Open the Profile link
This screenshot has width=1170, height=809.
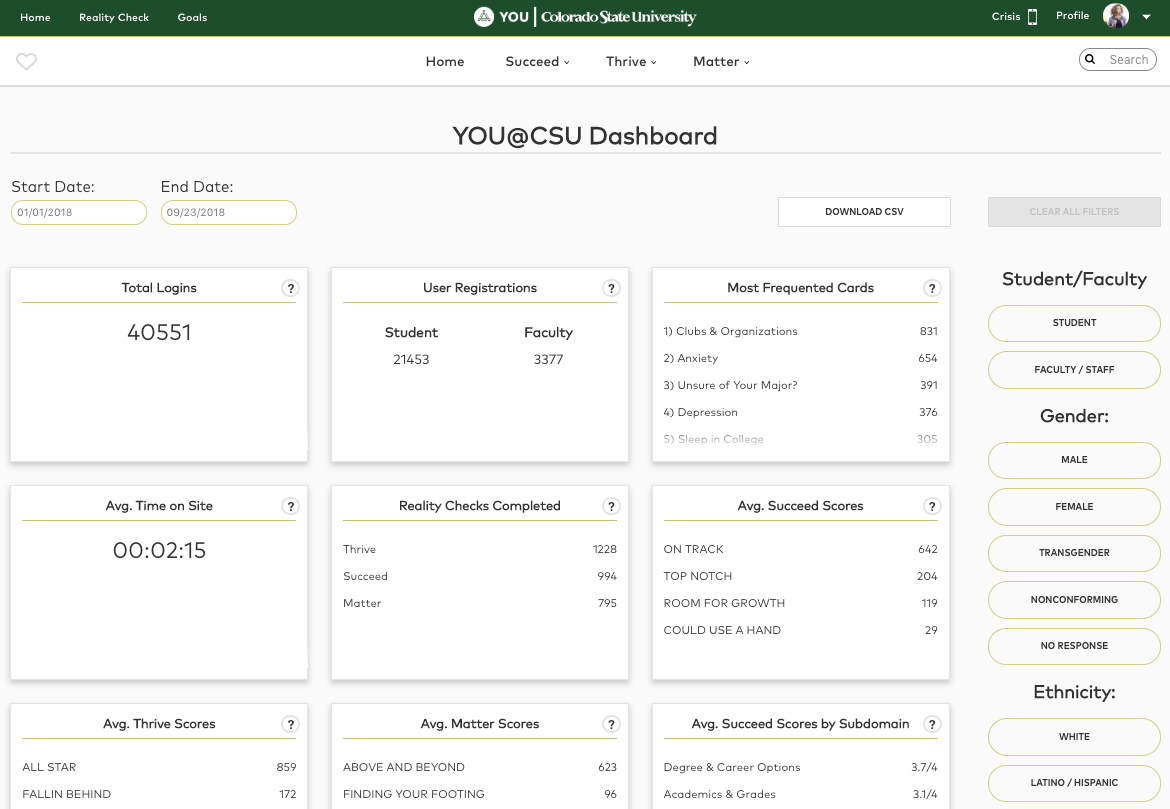click(x=1072, y=16)
